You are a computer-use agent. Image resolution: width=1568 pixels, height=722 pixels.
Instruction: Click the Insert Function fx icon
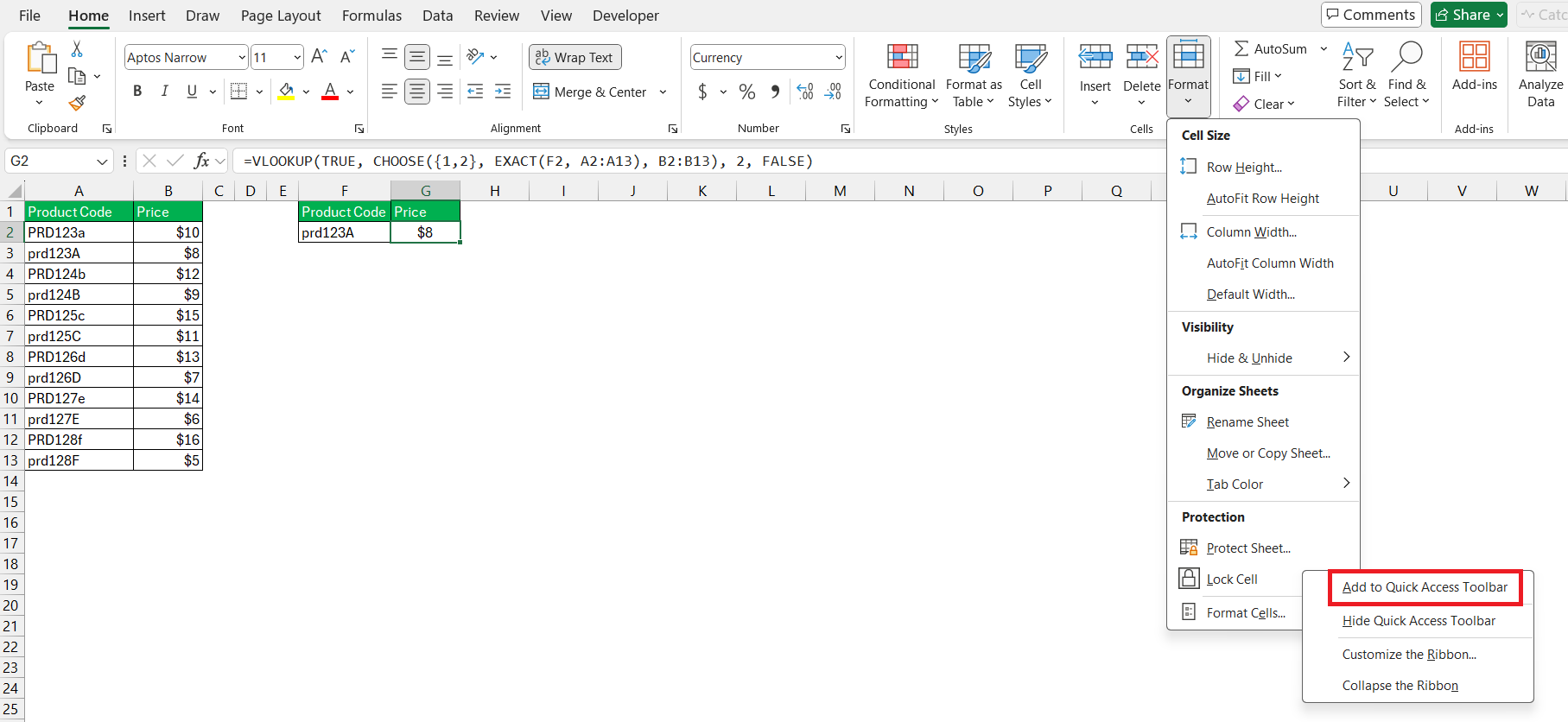tap(201, 161)
